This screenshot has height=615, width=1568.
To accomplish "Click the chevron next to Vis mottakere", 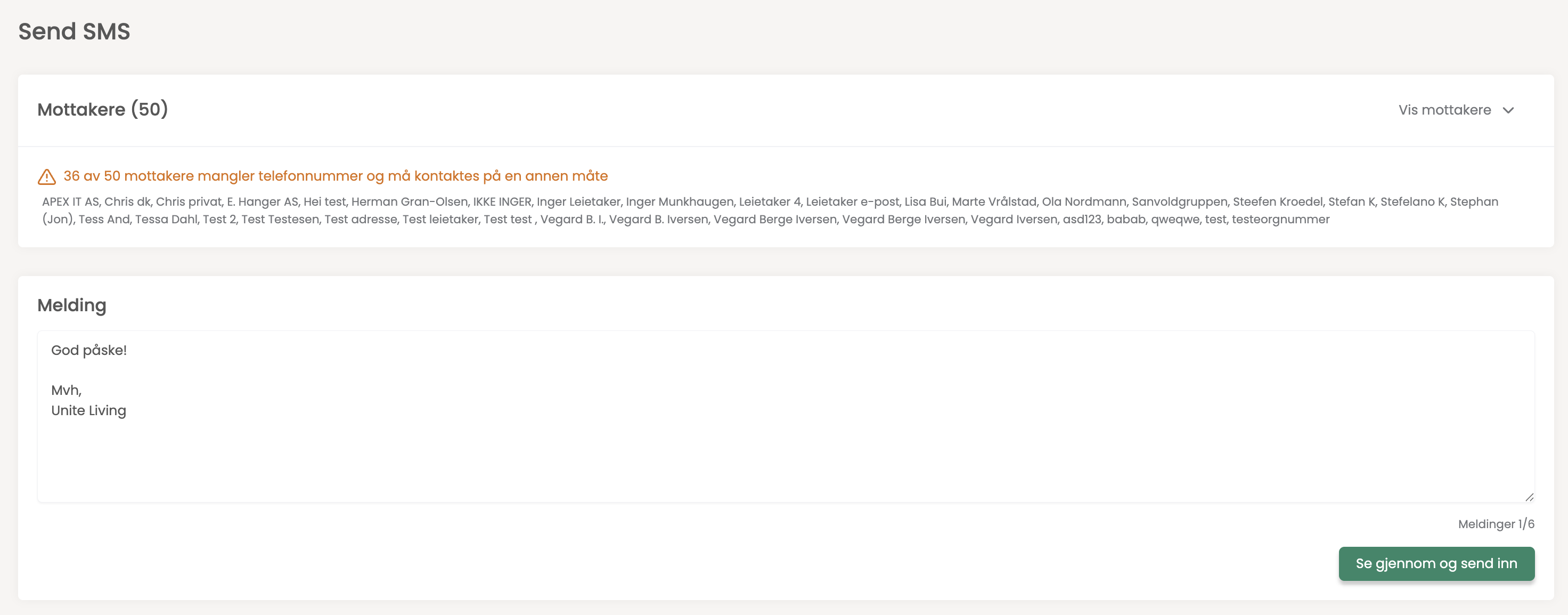I will (1508, 110).
